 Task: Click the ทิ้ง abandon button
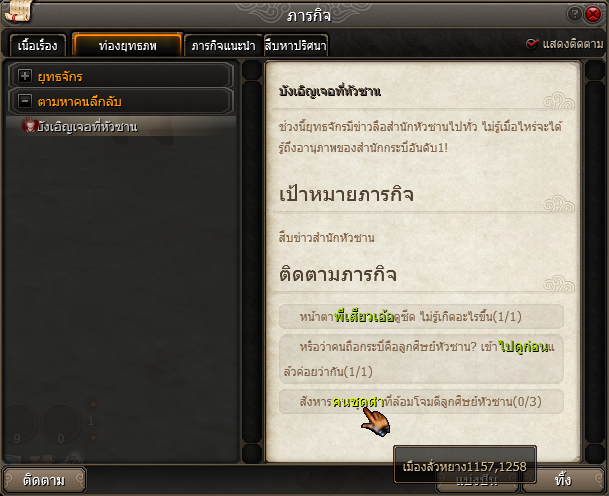tap(563, 480)
